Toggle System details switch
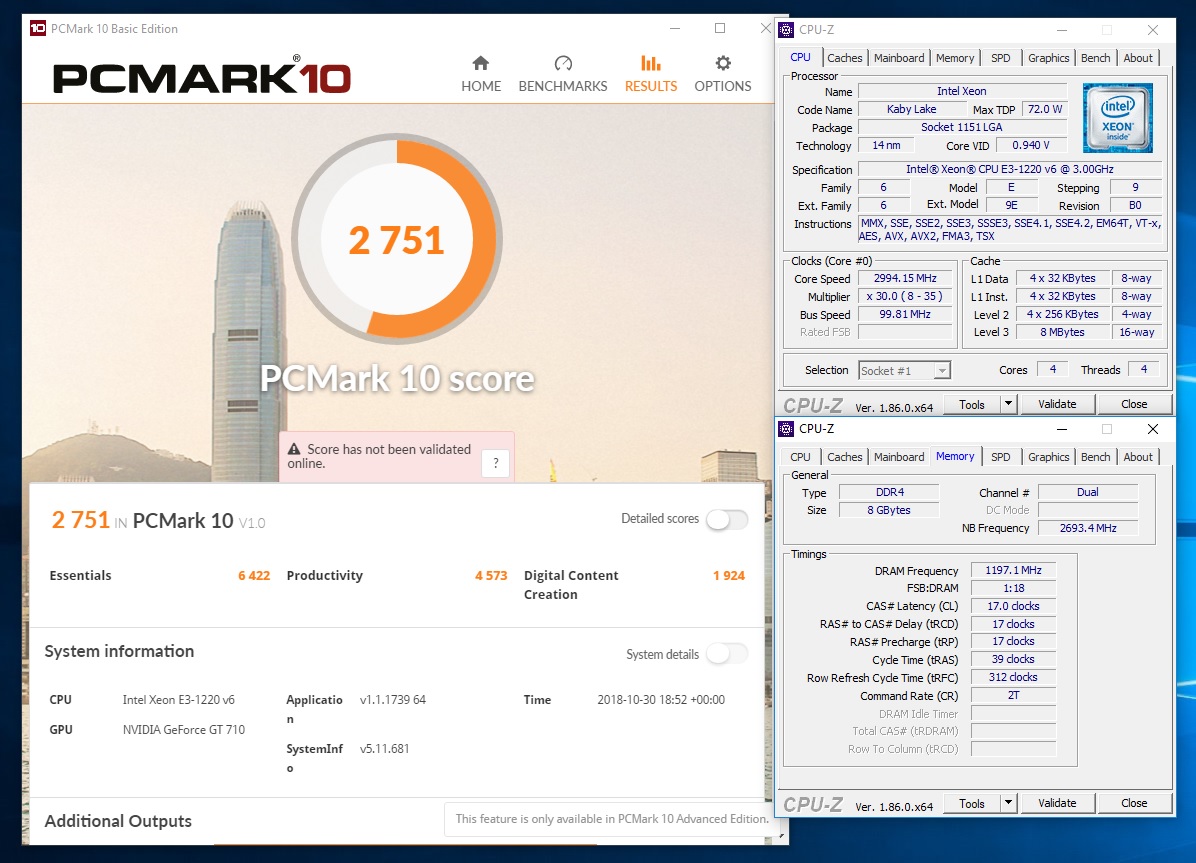 [x=727, y=654]
